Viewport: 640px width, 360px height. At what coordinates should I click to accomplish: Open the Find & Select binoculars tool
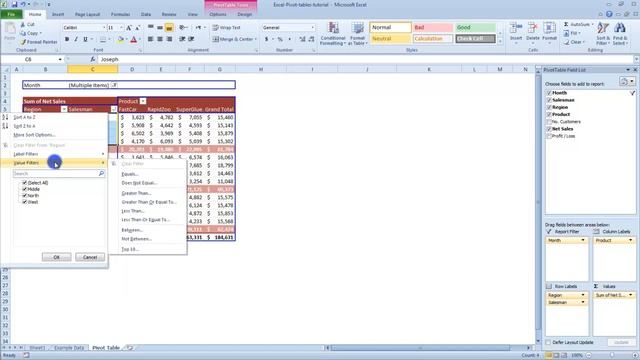pyautogui.click(x=619, y=33)
